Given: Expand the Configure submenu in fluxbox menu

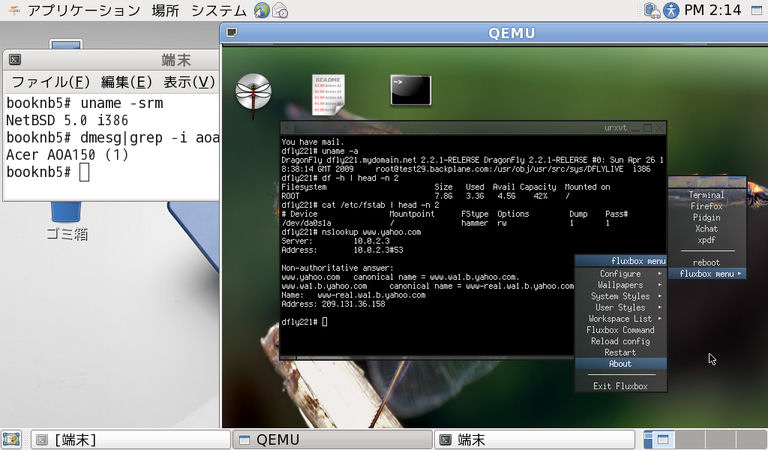Looking at the screenshot, I should (x=621, y=274).
